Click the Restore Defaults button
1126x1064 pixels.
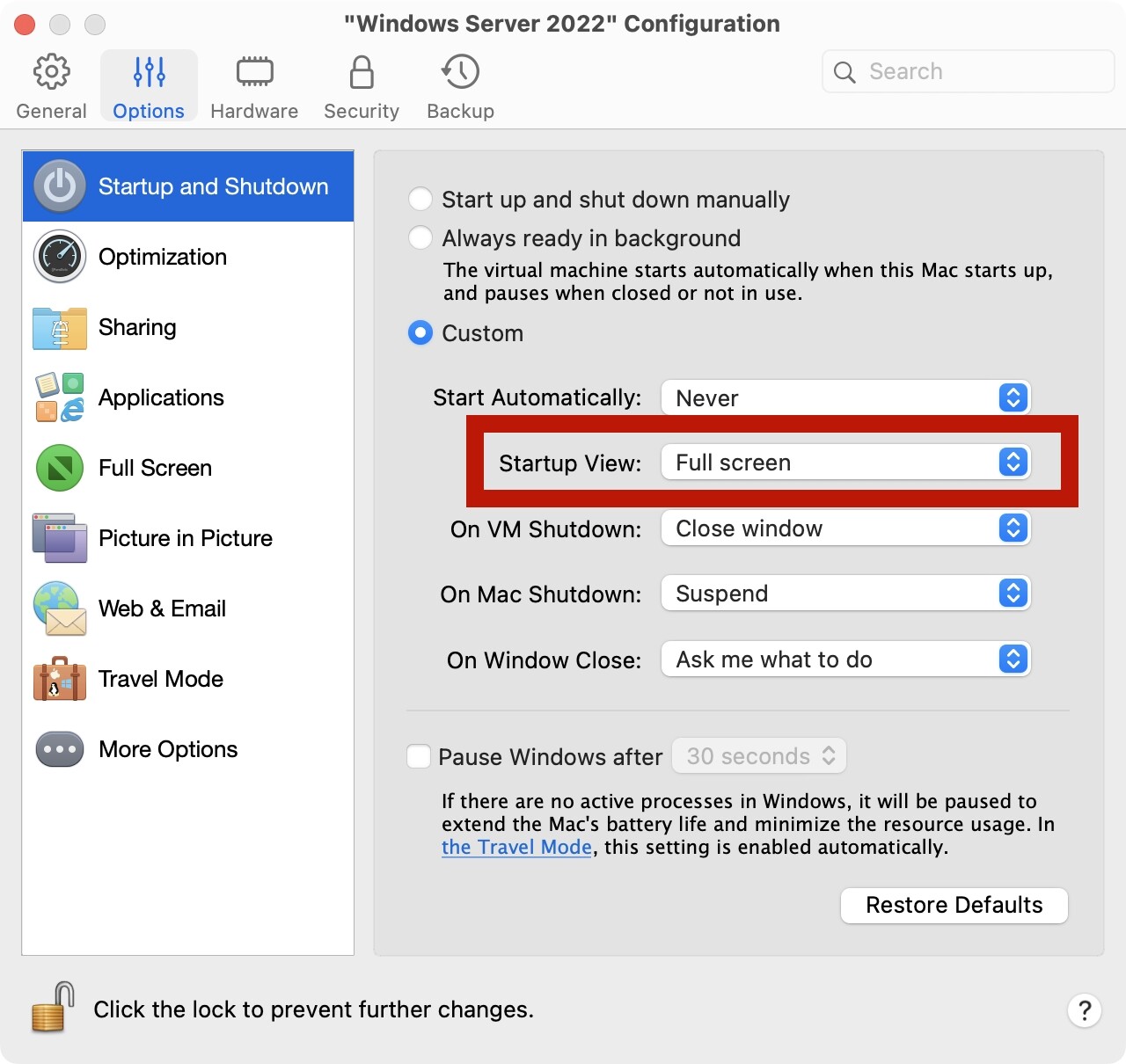click(954, 905)
